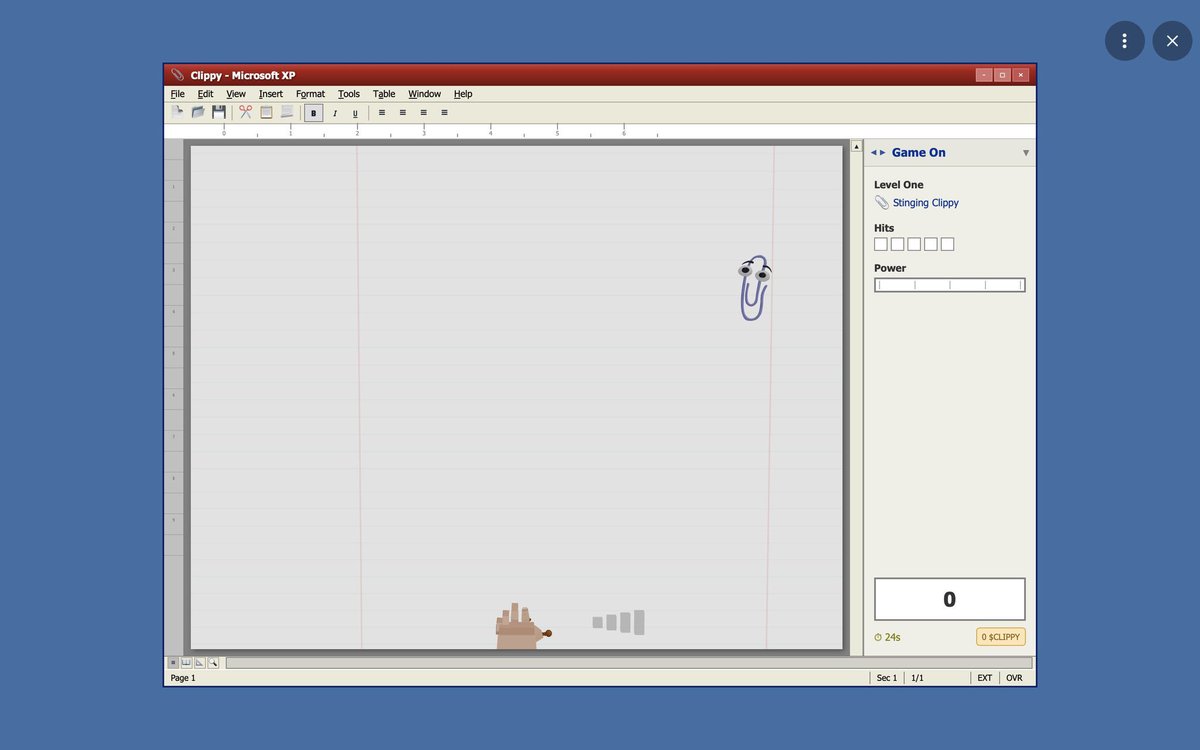Click the horizontal ruler

[x=600, y=131]
